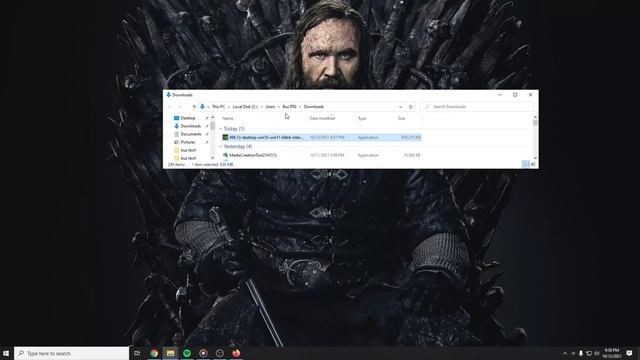Image resolution: width=640 pixels, height=360 pixels.
Task: Show hidden system tray icons
Action: [x=565, y=353]
